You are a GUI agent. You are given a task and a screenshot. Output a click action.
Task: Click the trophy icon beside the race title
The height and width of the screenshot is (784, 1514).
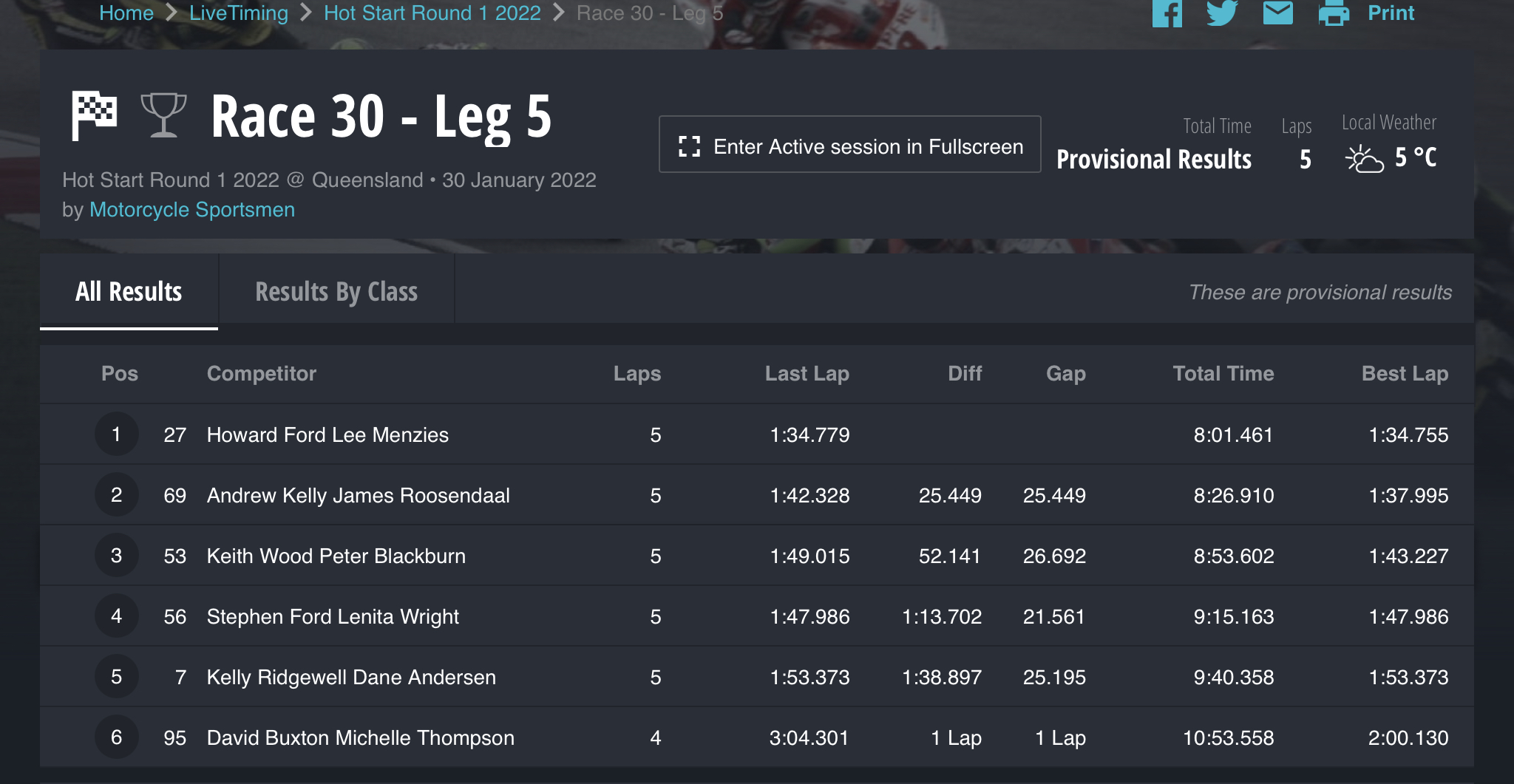click(163, 115)
